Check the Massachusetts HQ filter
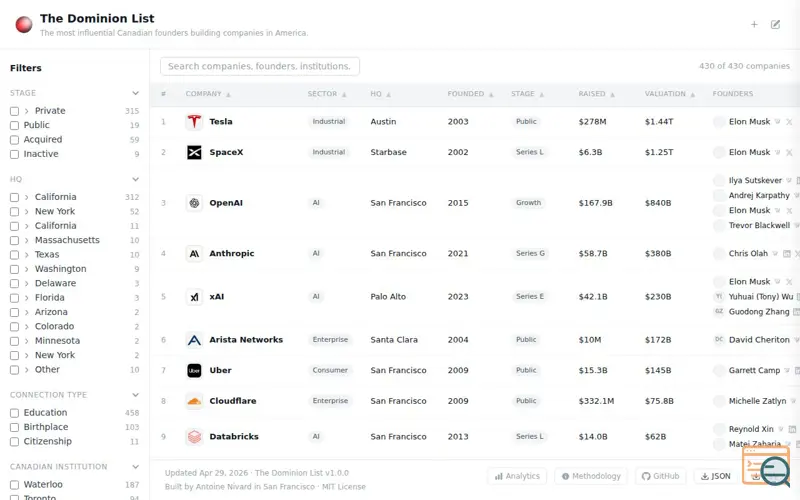 [14, 240]
